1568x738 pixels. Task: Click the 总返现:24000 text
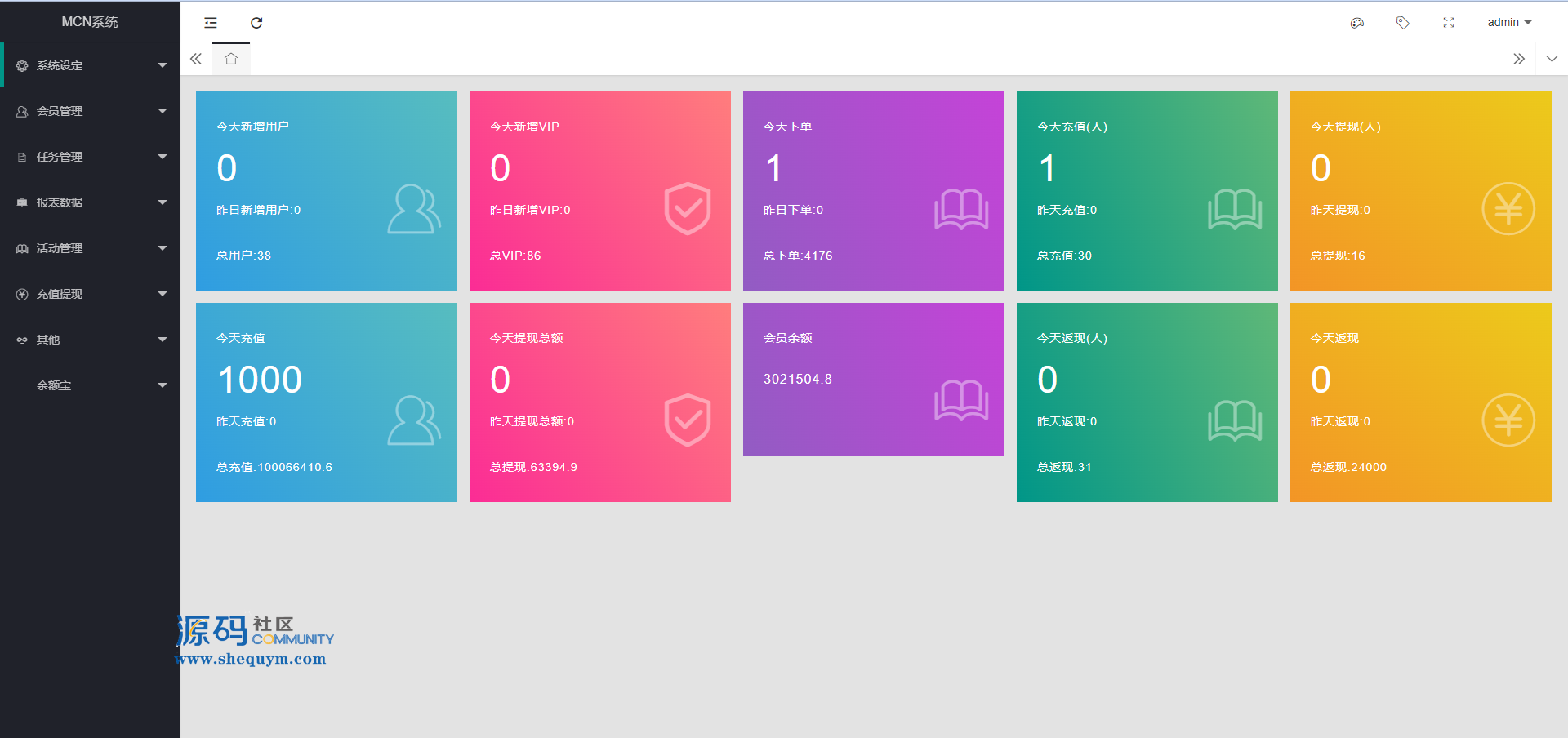[1348, 467]
